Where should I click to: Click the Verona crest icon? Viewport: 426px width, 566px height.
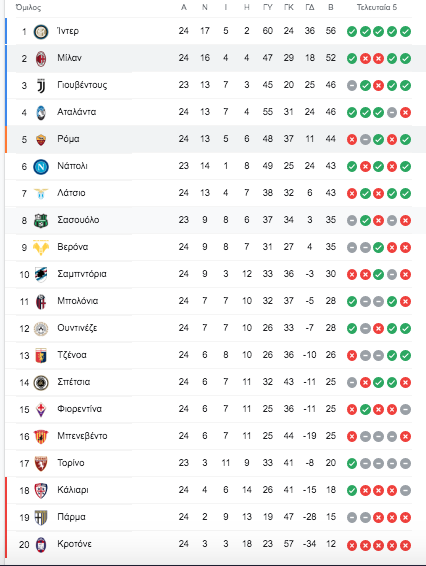41,248
